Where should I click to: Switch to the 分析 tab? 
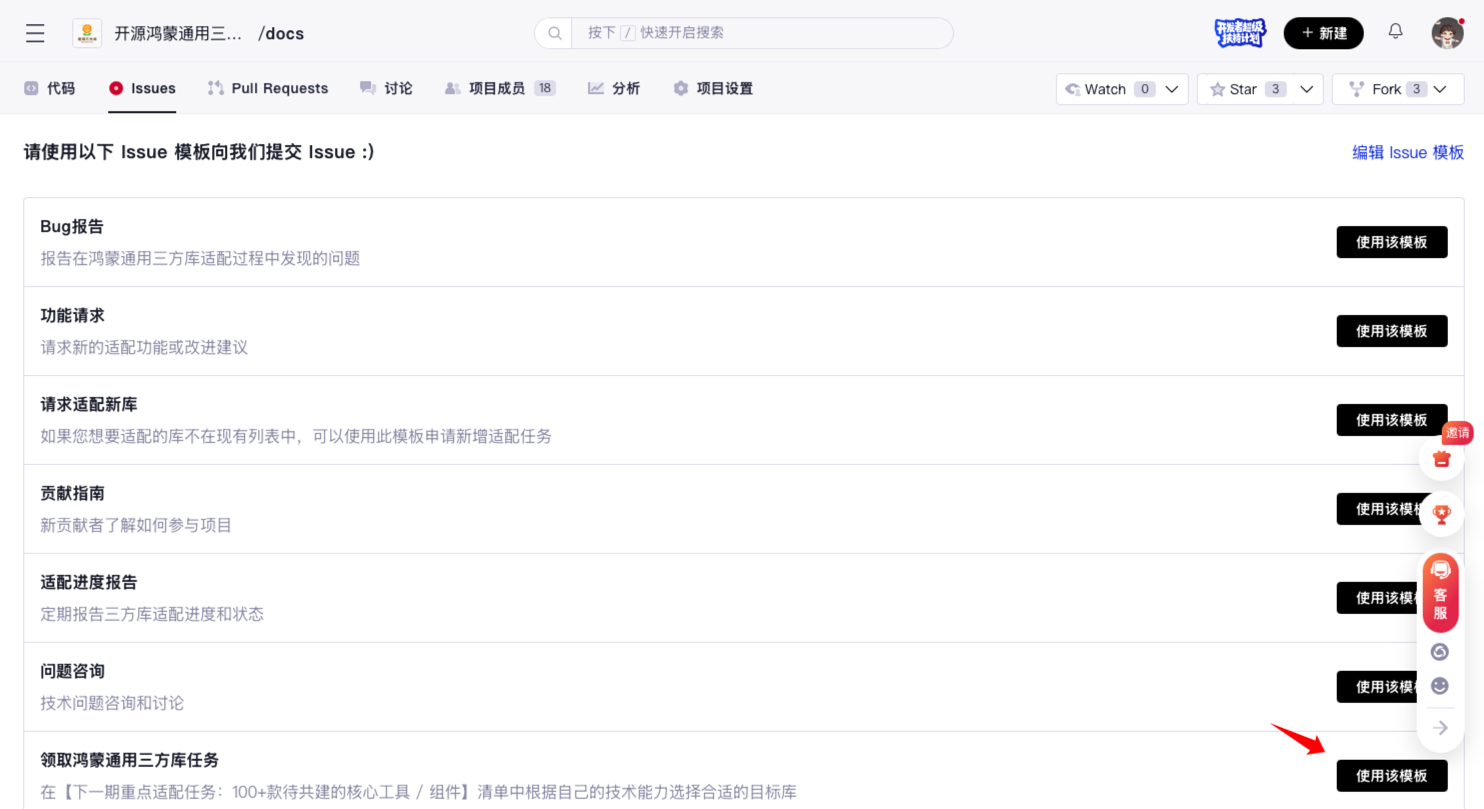tap(614, 88)
